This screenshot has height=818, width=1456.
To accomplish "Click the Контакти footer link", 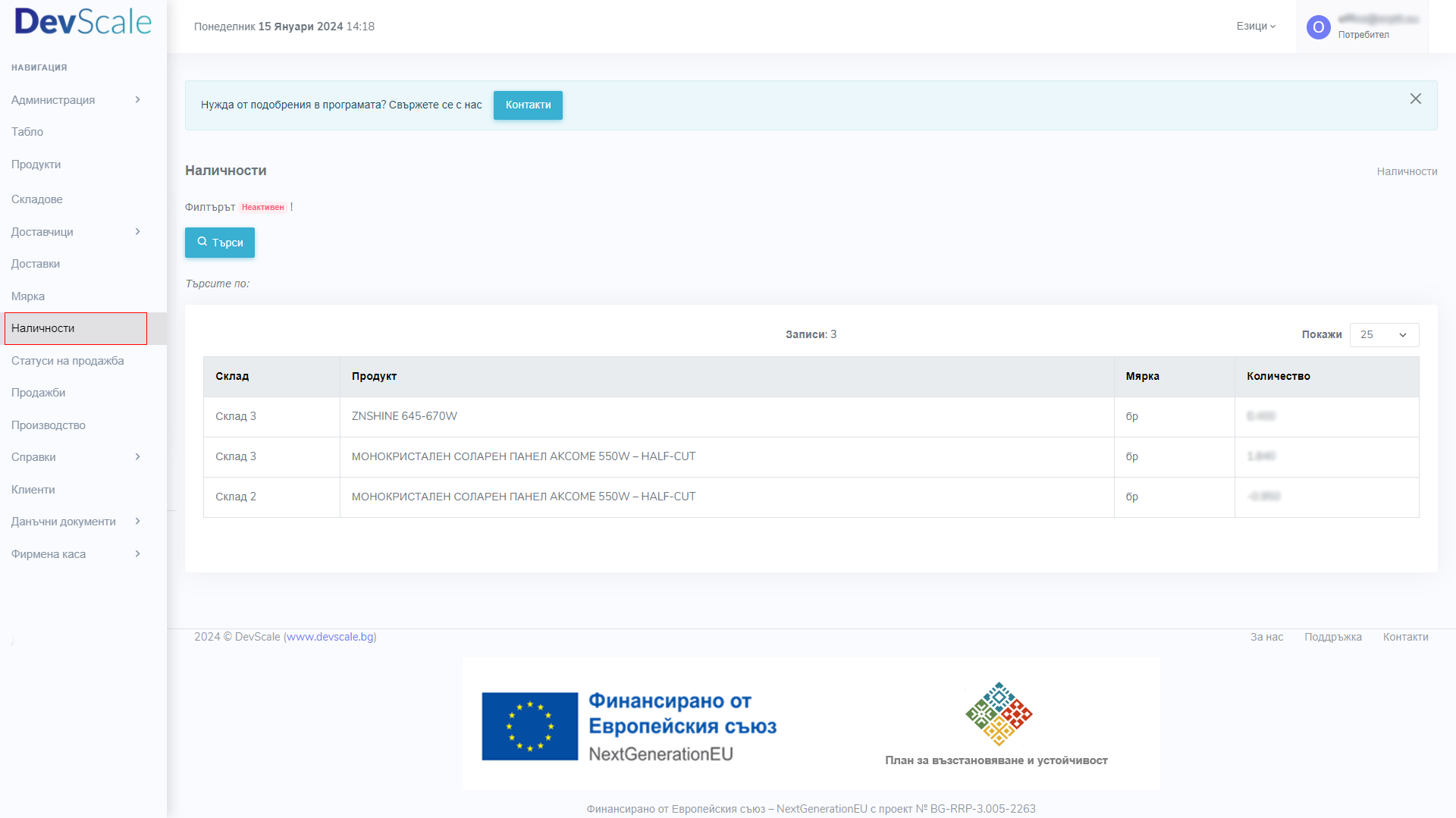I will pyautogui.click(x=1405, y=637).
